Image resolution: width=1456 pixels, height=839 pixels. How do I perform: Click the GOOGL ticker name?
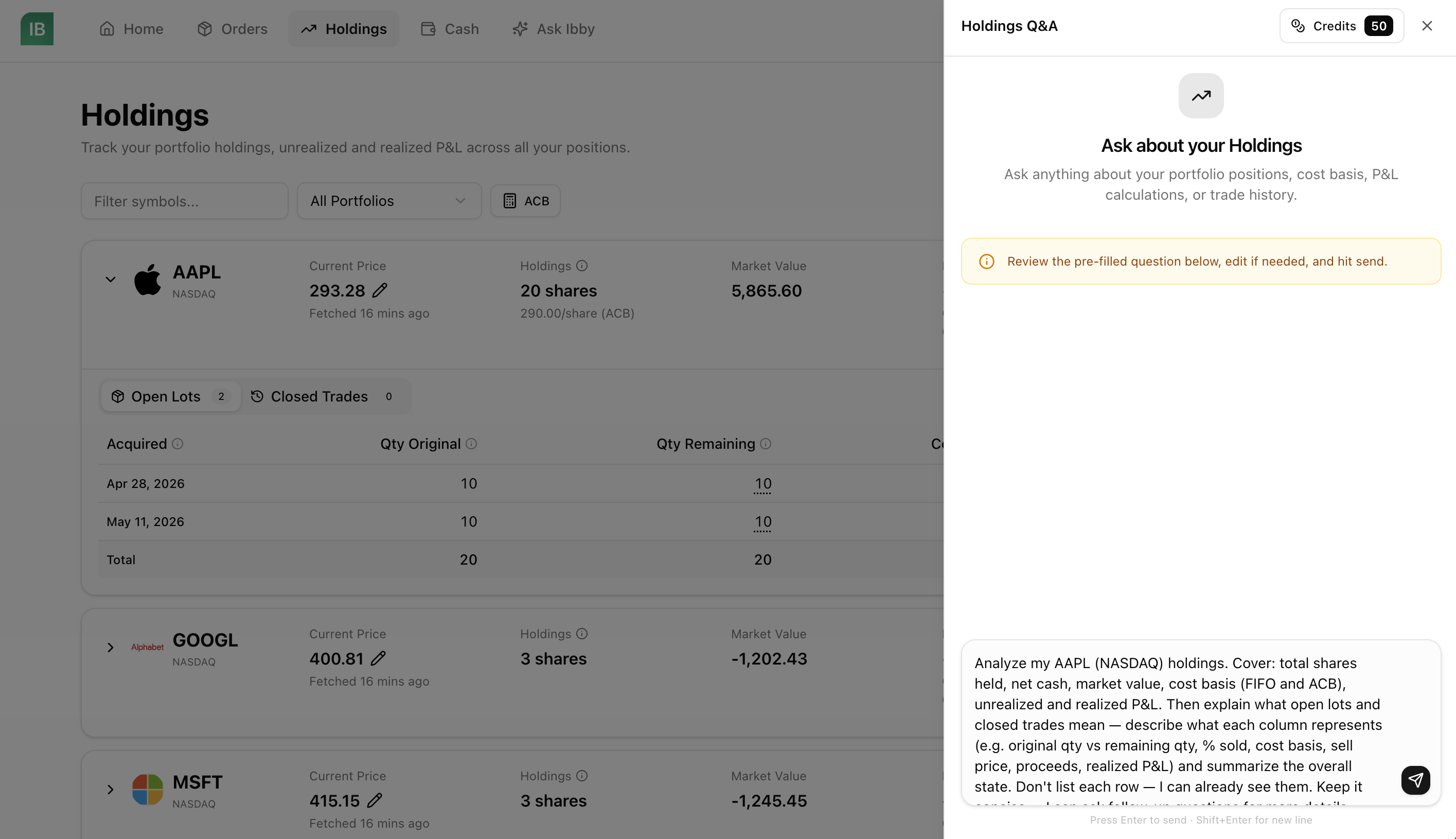(205, 640)
